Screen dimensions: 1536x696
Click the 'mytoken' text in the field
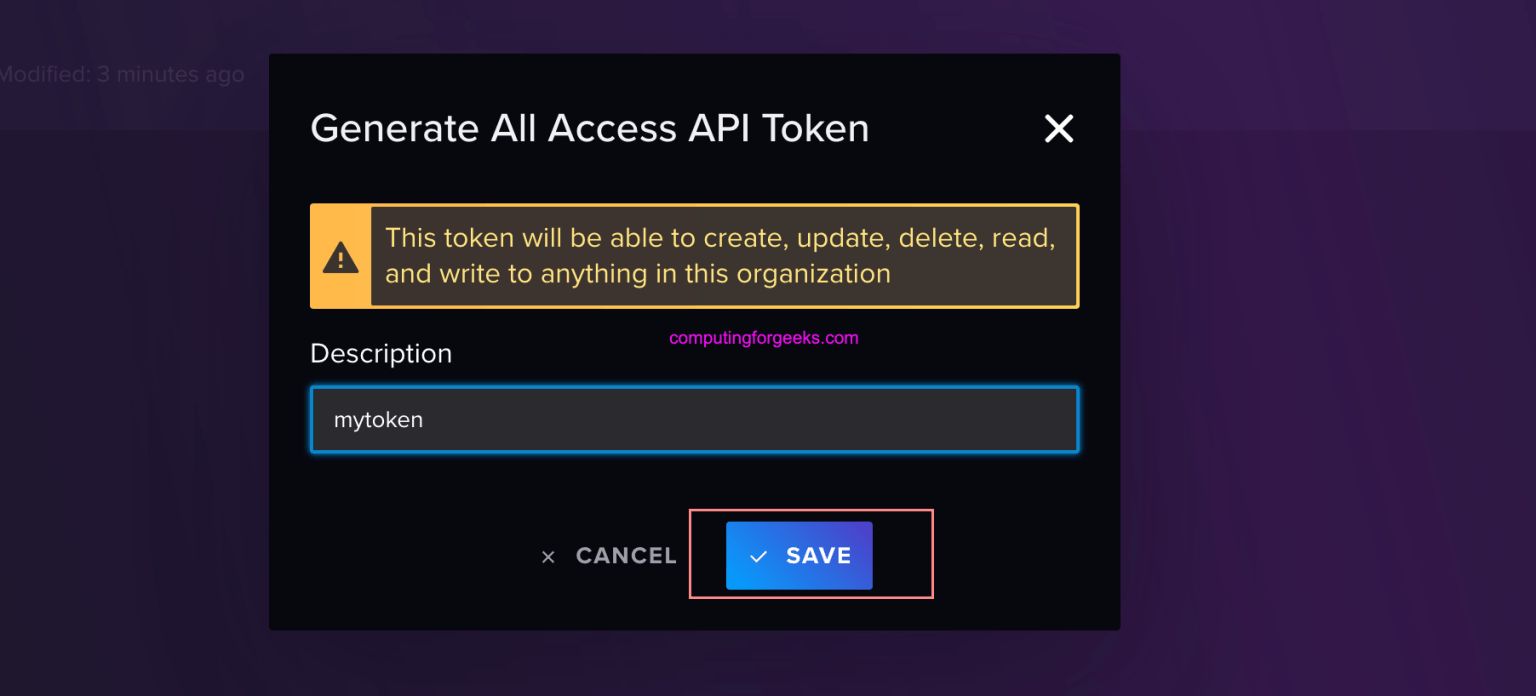(x=378, y=420)
